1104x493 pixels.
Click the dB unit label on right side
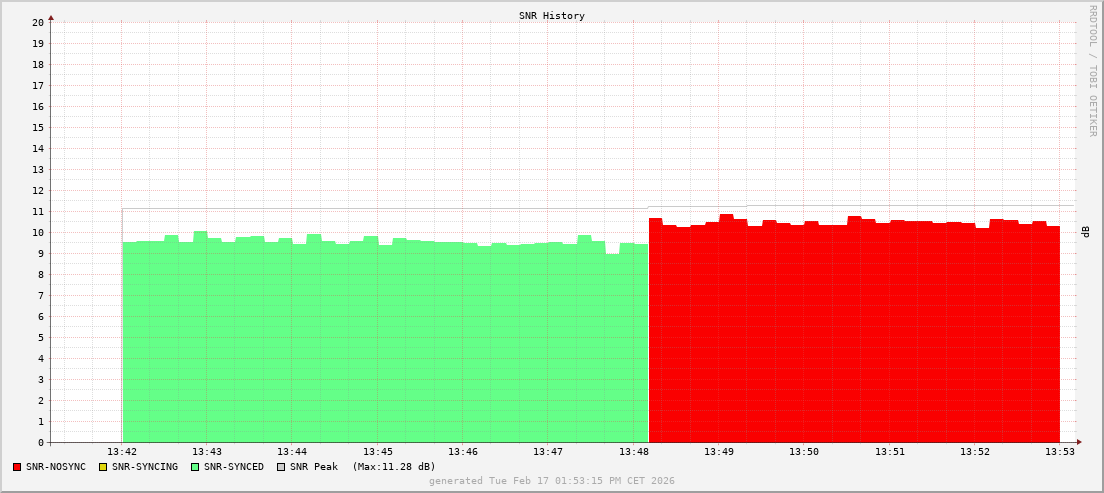[x=1086, y=232]
